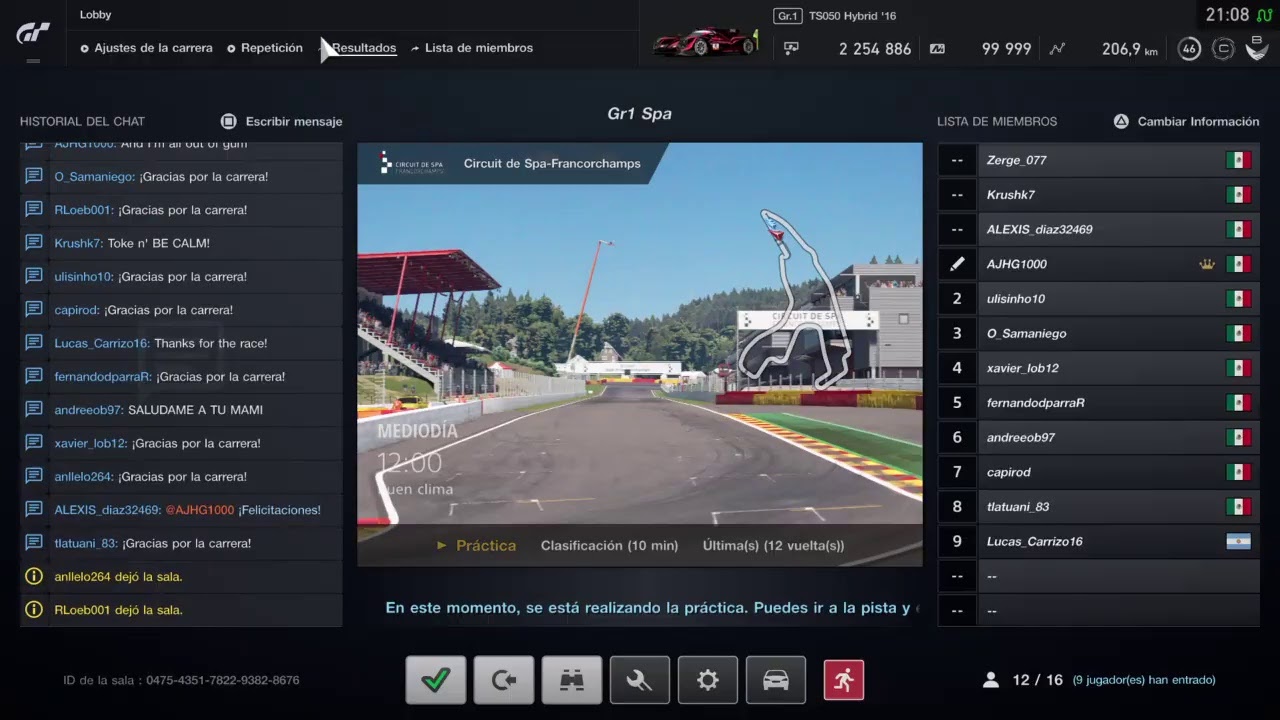Image resolution: width=1280 pixels, height=720 pixels.
Task: Click the HISTORIAL DEL CHAT header
Action: click(82, 121)
